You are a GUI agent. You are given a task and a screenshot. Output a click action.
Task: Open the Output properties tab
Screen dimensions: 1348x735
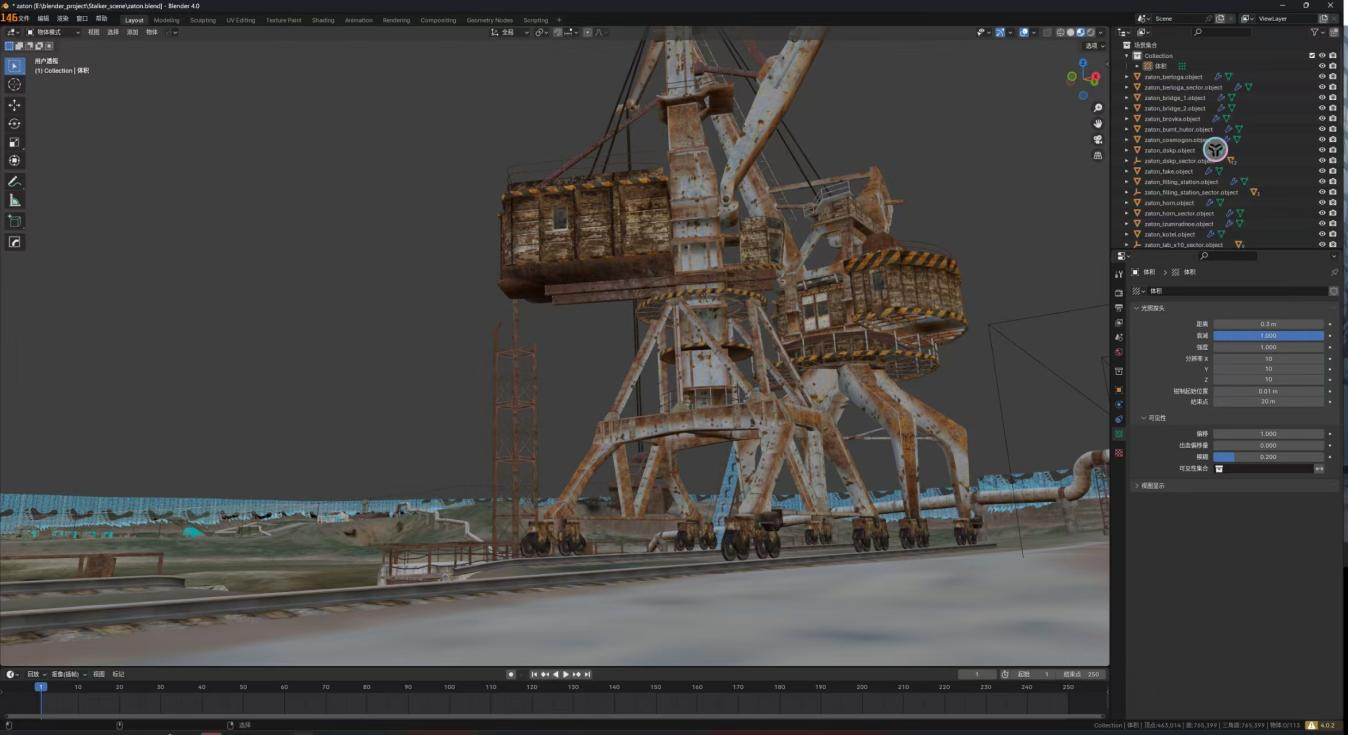click(1119, 308)
